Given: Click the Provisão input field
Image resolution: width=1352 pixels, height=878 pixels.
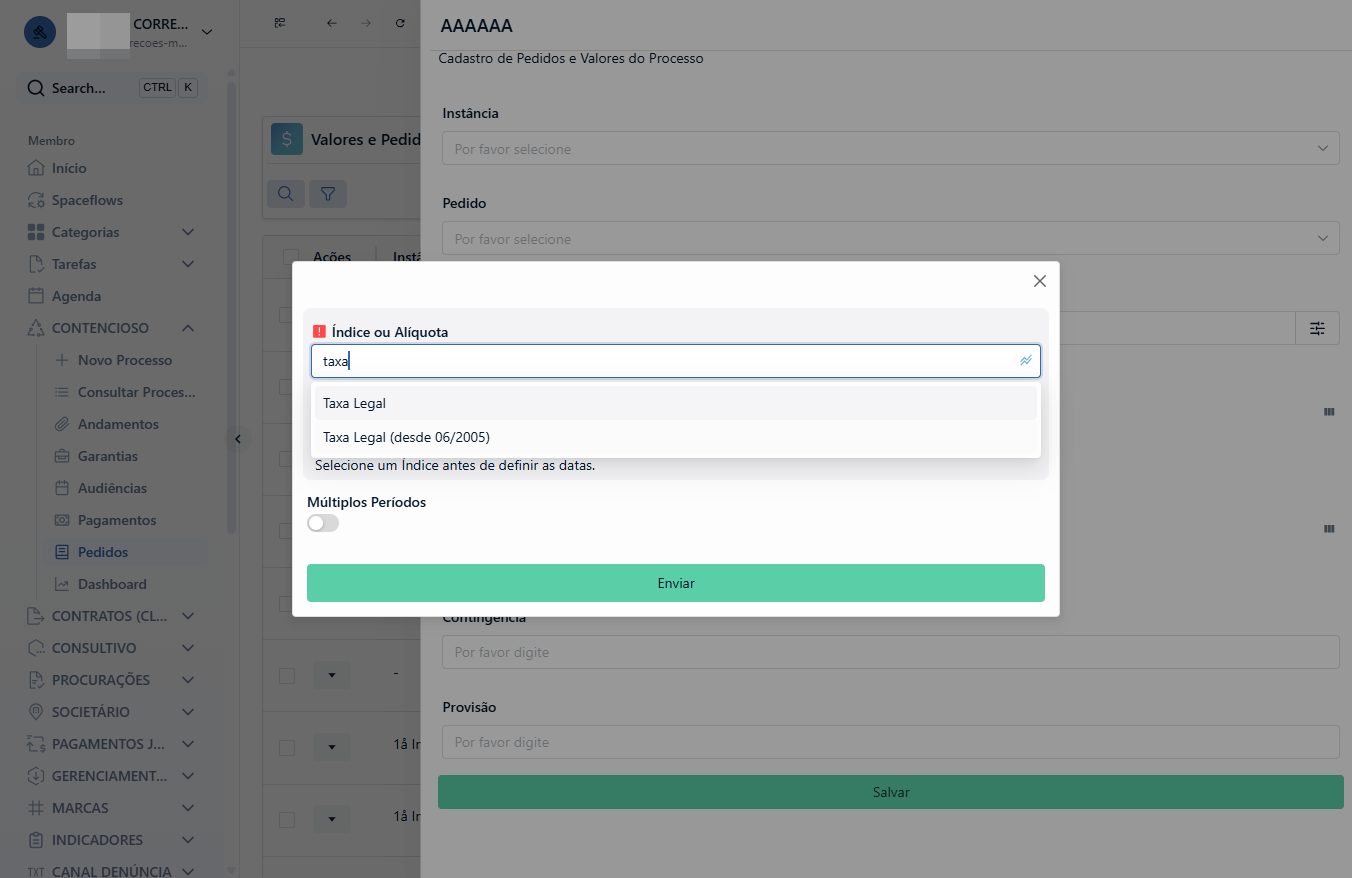Looking at the screenshot, I should 890,742.
